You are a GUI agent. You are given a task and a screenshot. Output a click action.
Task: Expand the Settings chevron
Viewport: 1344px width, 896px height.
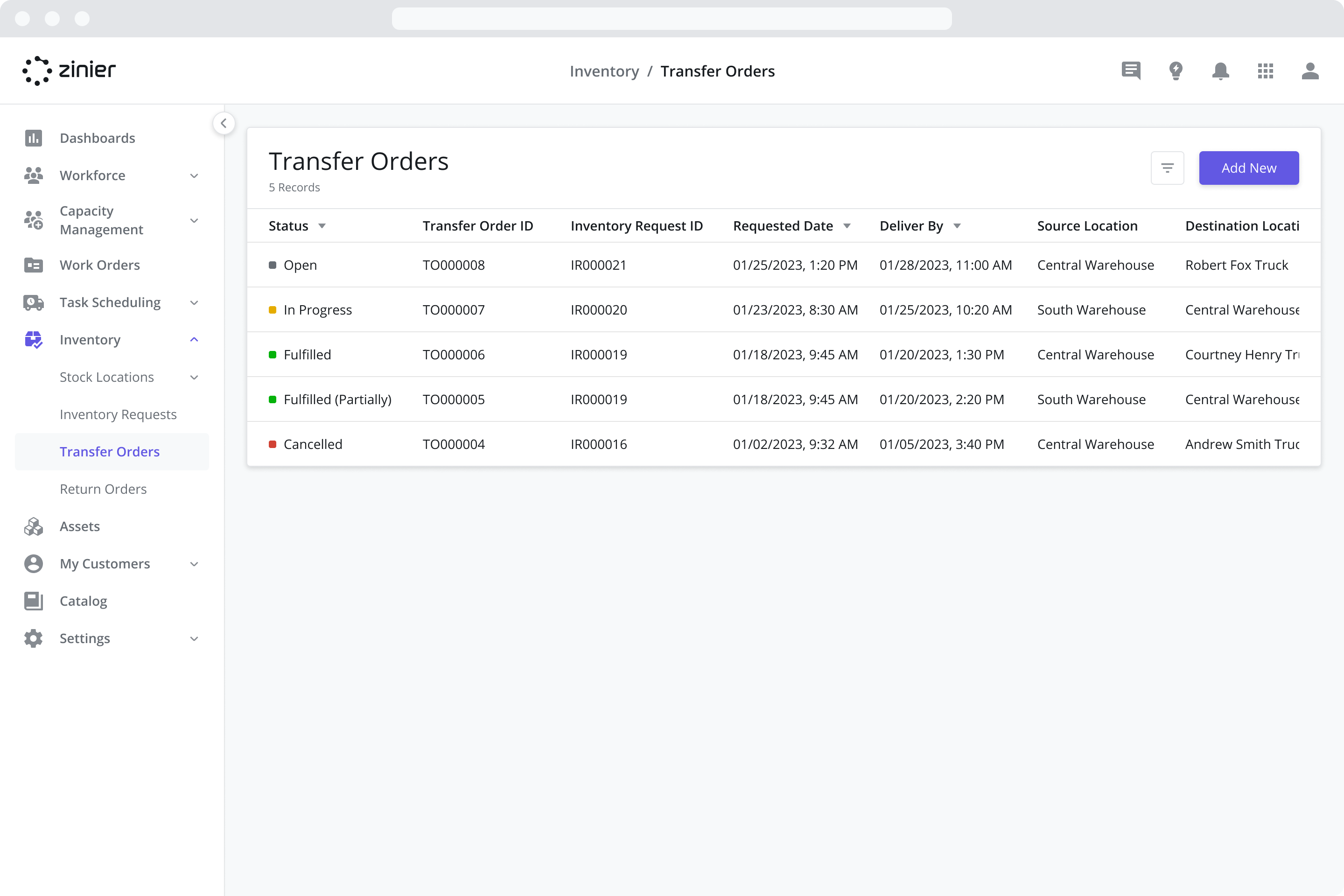tap(194, 638)
